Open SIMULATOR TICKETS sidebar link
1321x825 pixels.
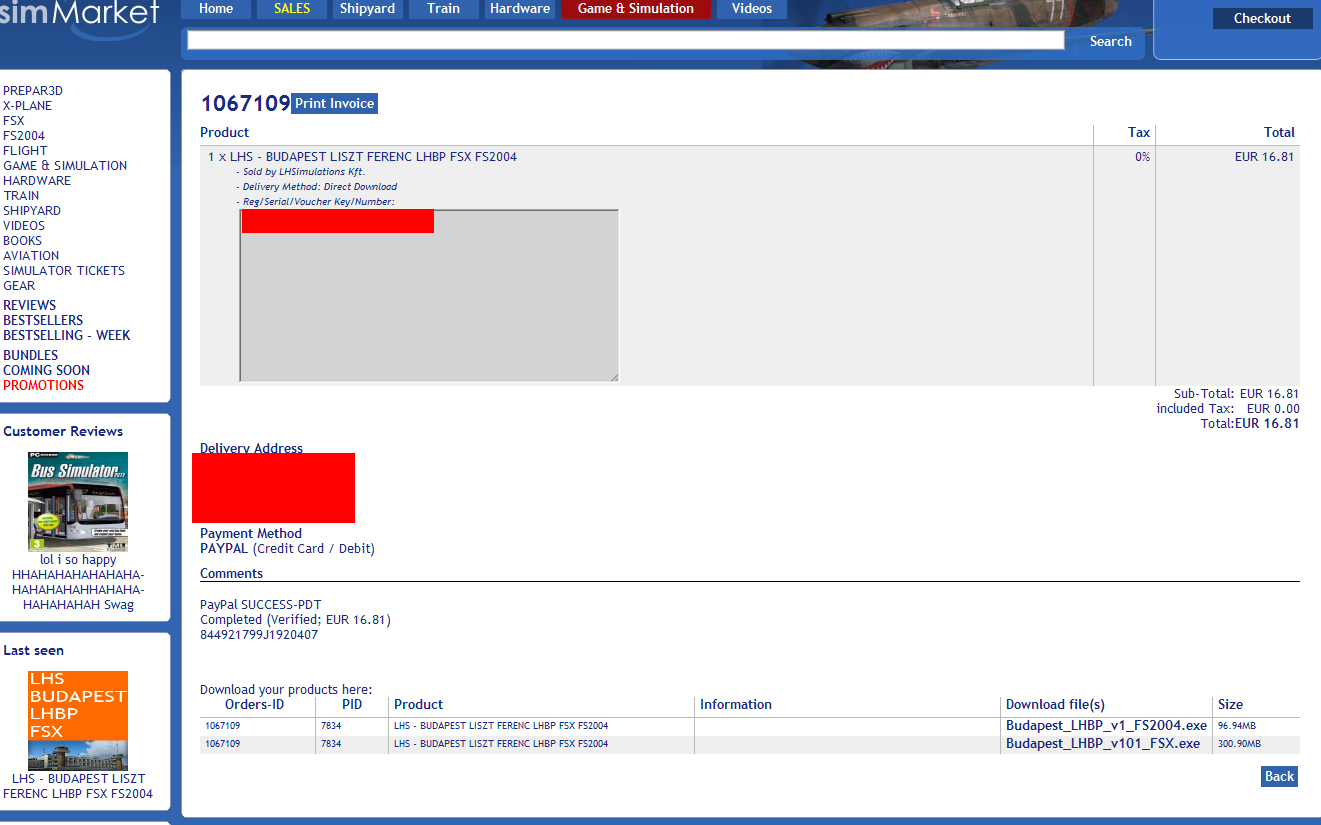(64, 271)
